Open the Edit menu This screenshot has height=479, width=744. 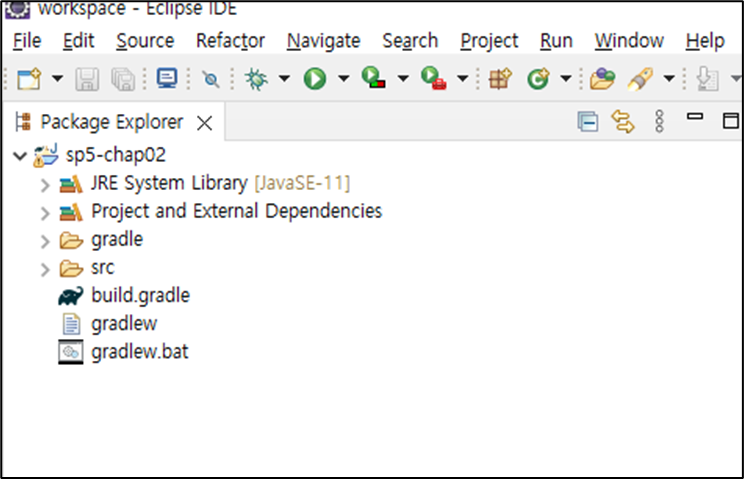78,41
